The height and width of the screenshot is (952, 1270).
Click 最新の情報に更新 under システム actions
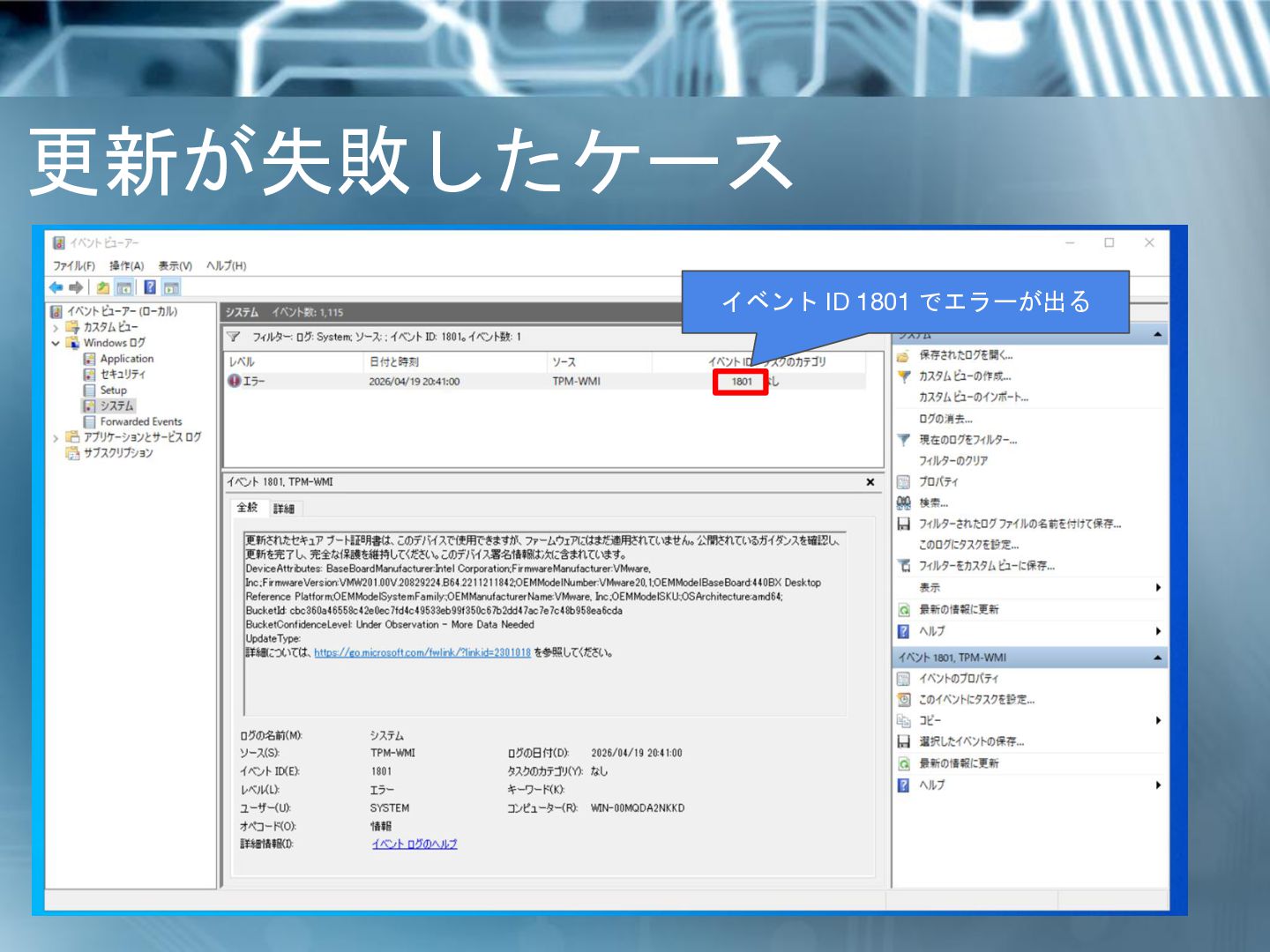(x=959, y=610)
